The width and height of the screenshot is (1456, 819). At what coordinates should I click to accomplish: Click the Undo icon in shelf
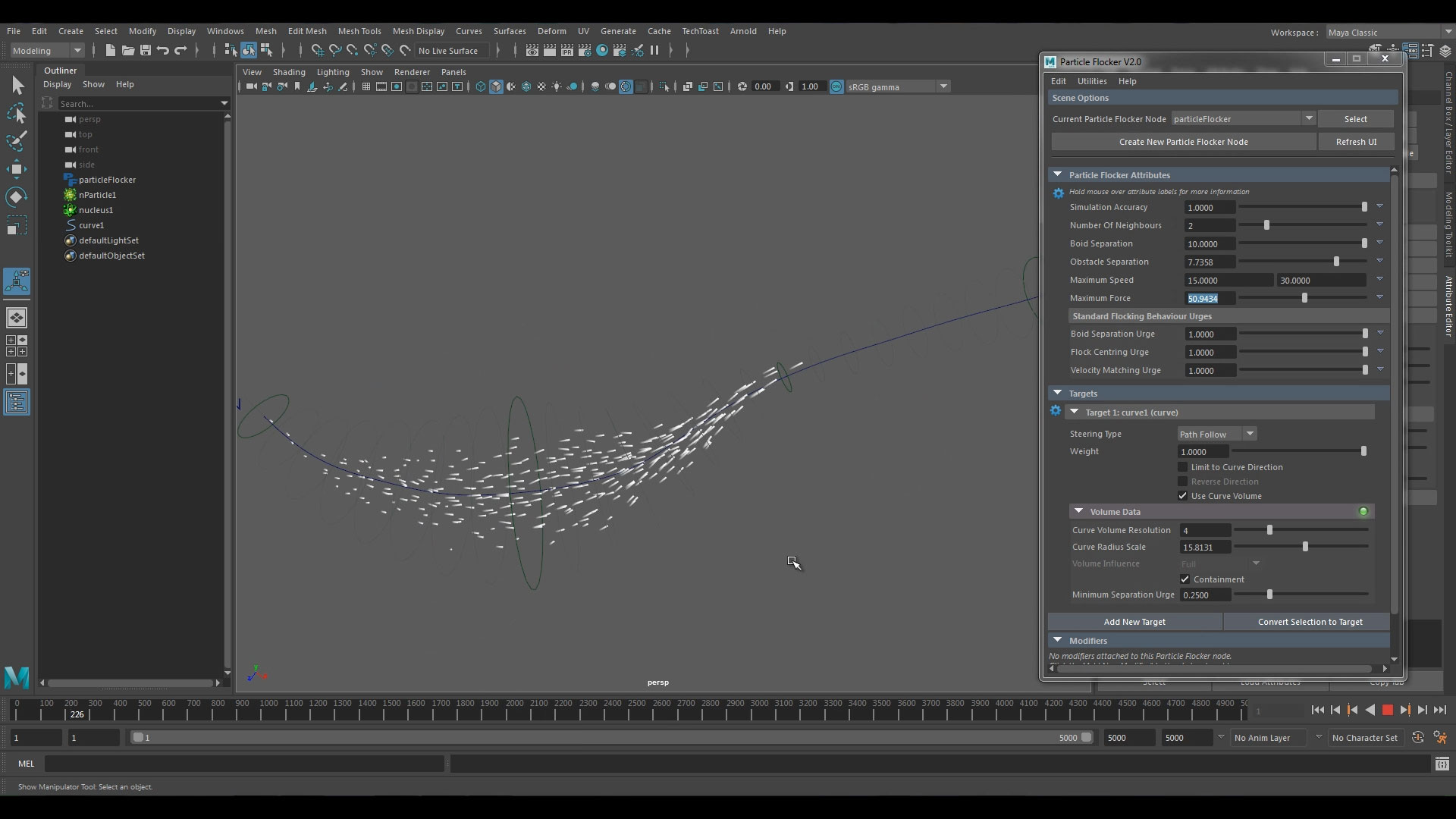pos(162,51)
